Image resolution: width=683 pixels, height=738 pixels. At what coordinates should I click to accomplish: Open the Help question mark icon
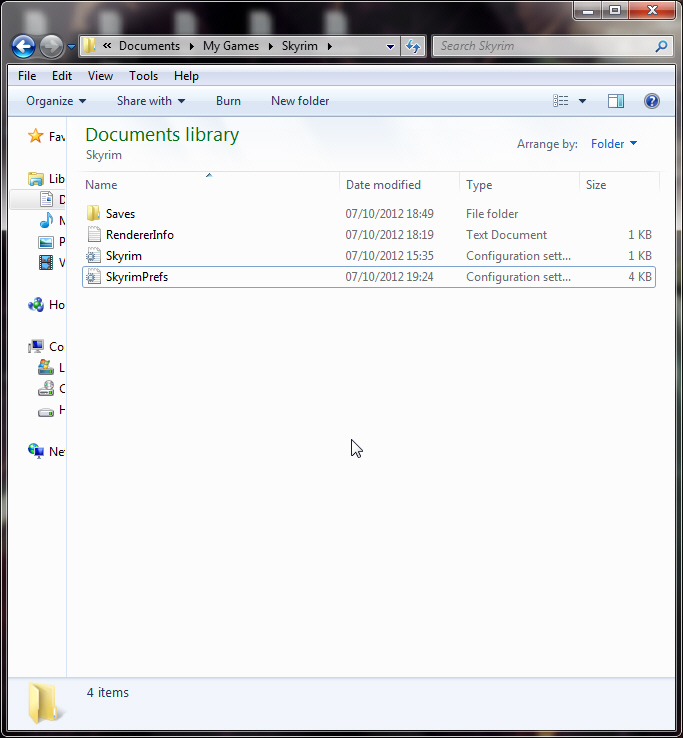coord(652,101)
